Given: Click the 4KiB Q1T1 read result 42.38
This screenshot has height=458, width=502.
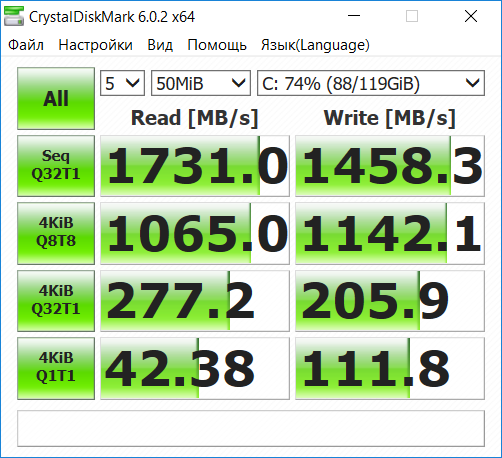Looking at the screenshot, I should click(195, 368).
